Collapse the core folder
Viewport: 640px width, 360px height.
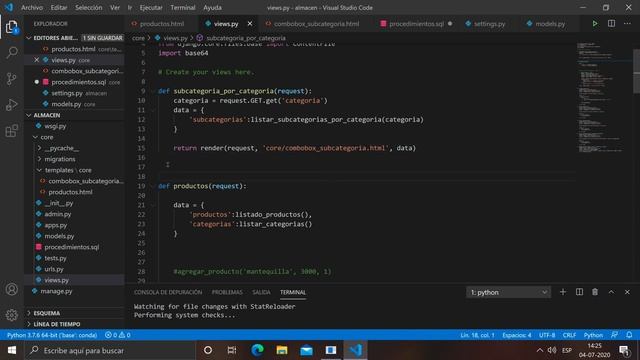click(x=75, y=137)
